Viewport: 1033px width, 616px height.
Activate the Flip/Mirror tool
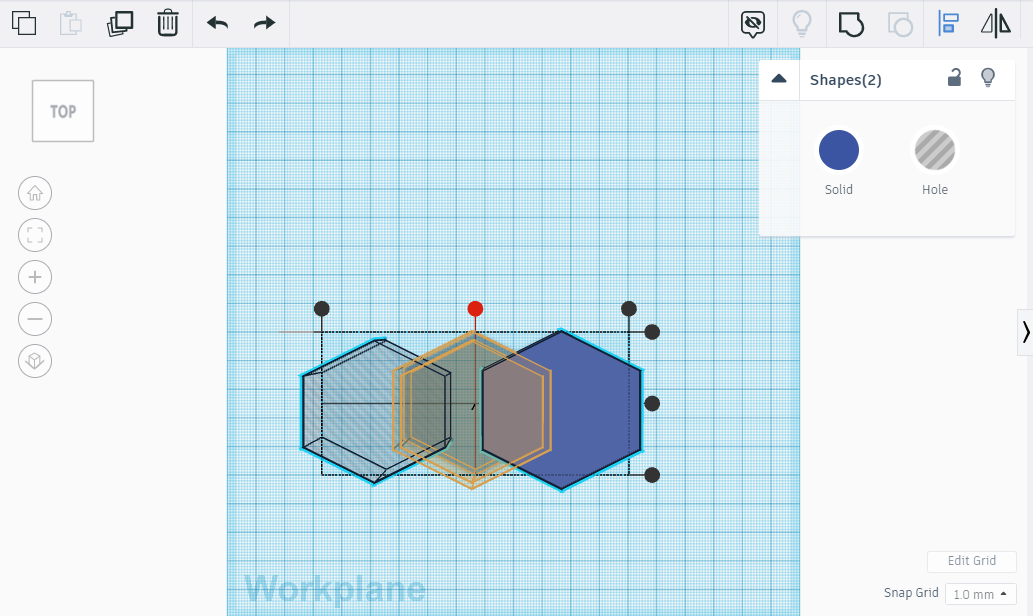click(996, 23)
